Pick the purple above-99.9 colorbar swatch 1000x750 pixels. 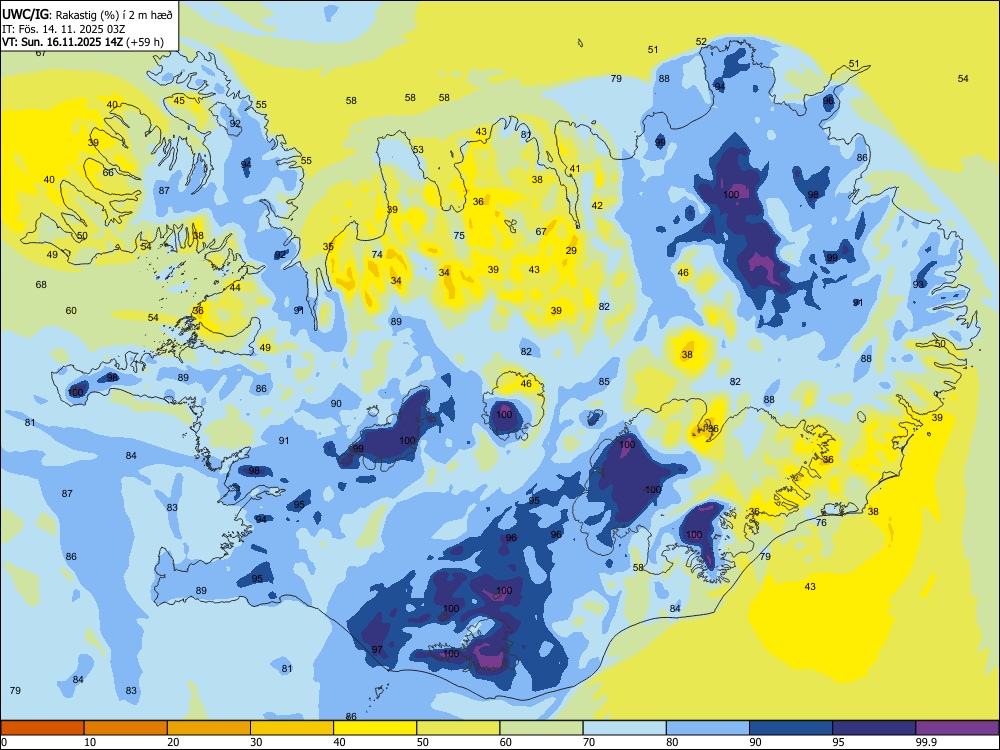point(957,728)
